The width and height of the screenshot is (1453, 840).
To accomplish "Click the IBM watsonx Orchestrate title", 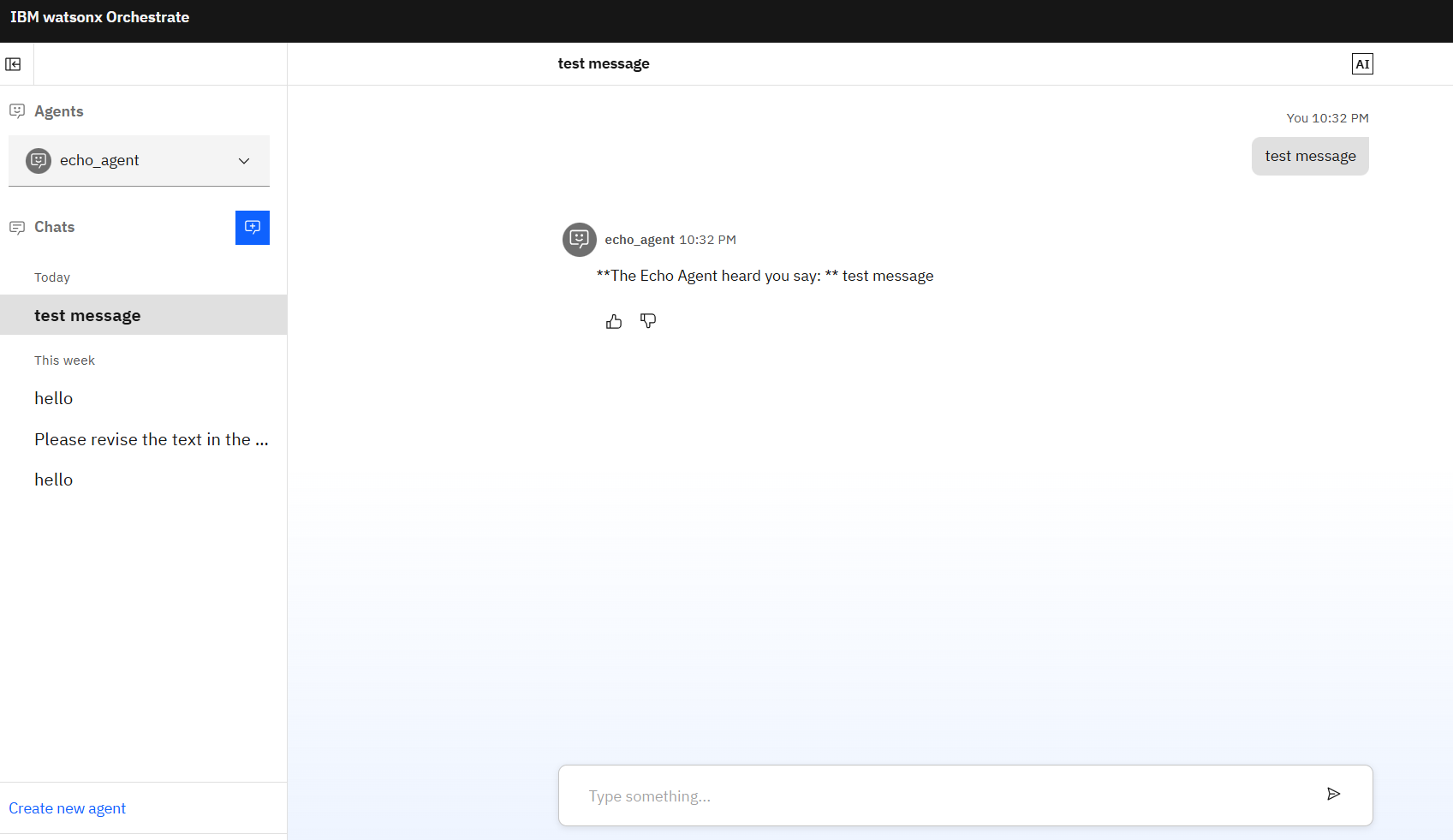I will (x=99, y=17).
